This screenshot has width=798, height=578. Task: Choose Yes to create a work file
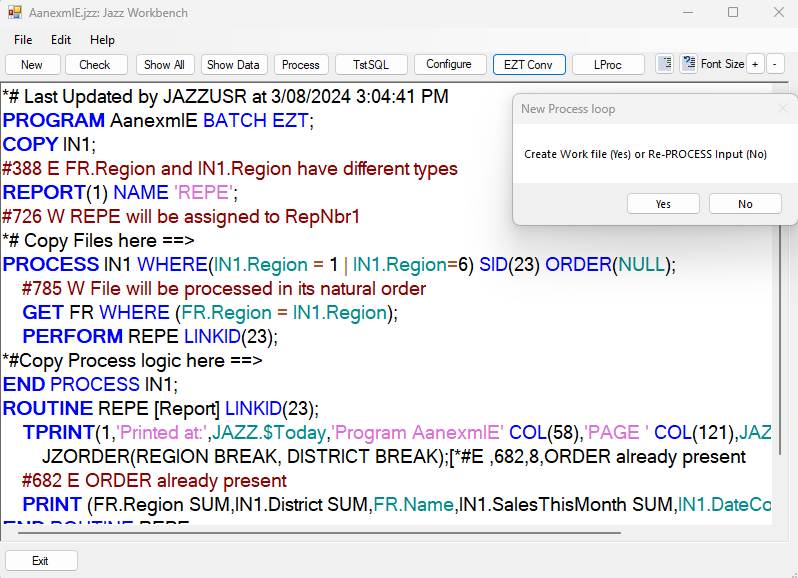click(663, 203)
